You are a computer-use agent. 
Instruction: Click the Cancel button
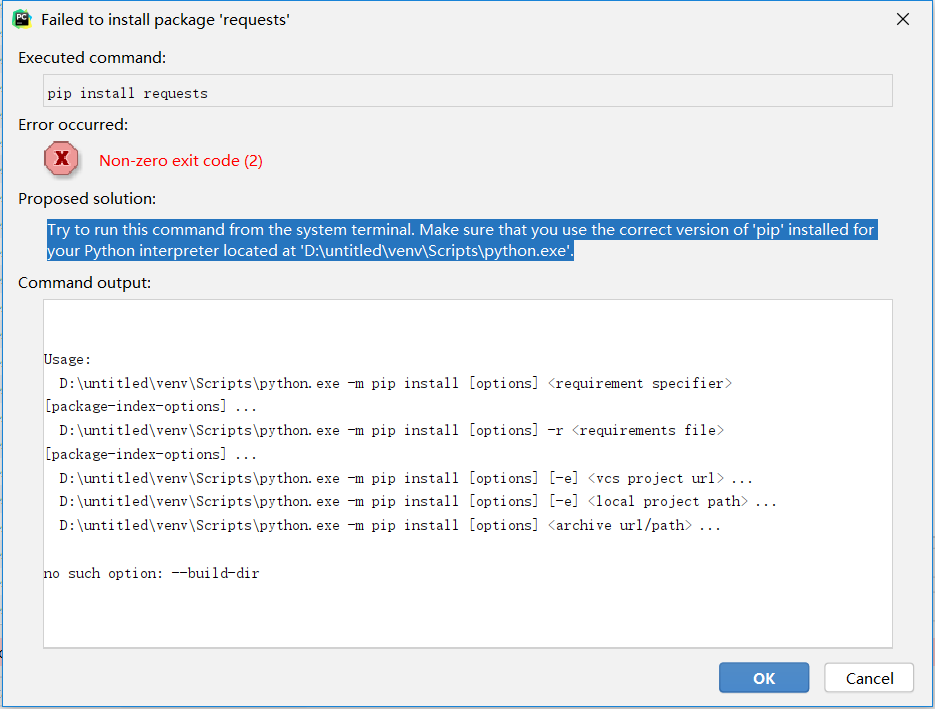tap(869, 678)
